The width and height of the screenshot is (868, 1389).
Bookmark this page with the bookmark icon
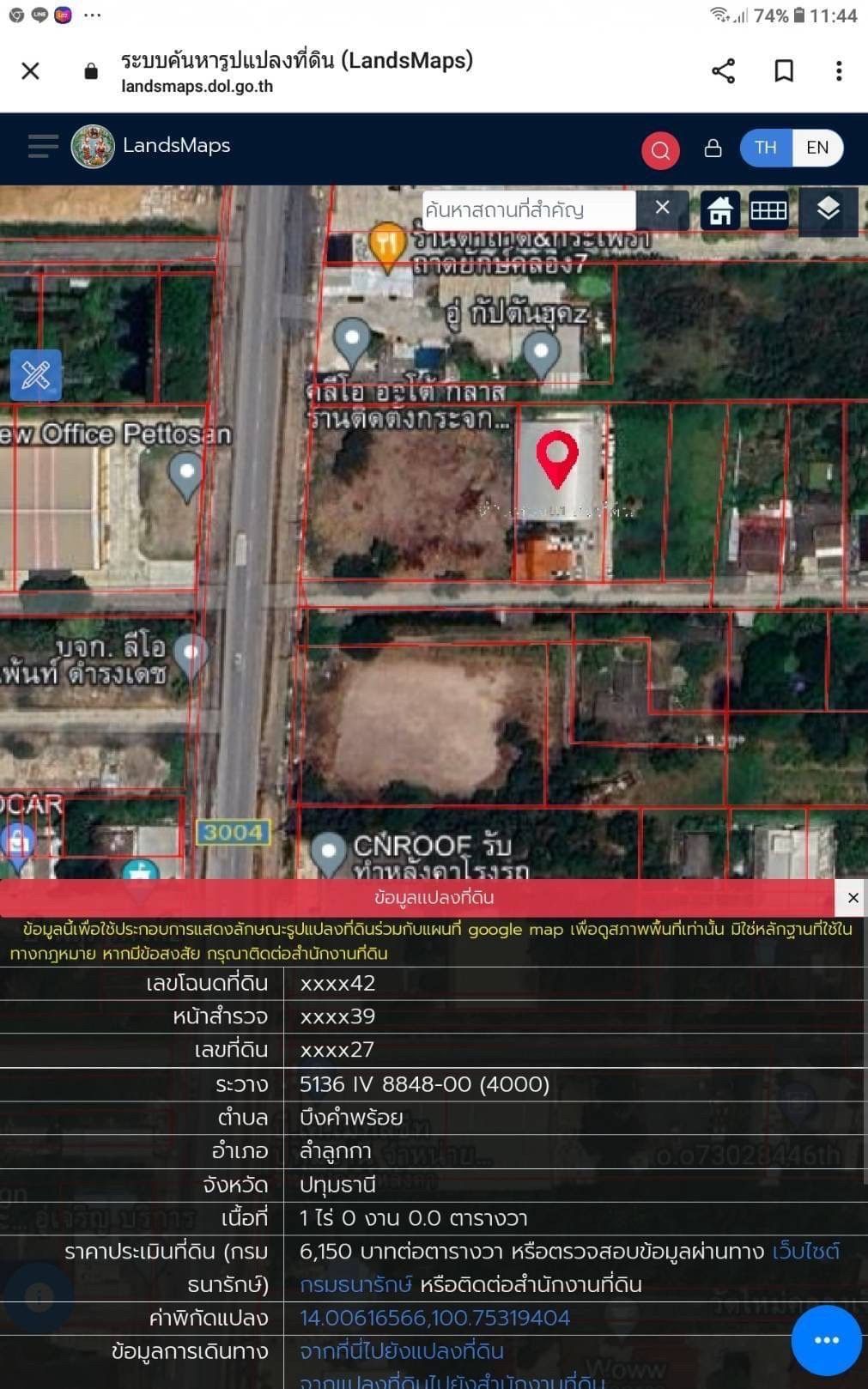click(x=784, y=71)
